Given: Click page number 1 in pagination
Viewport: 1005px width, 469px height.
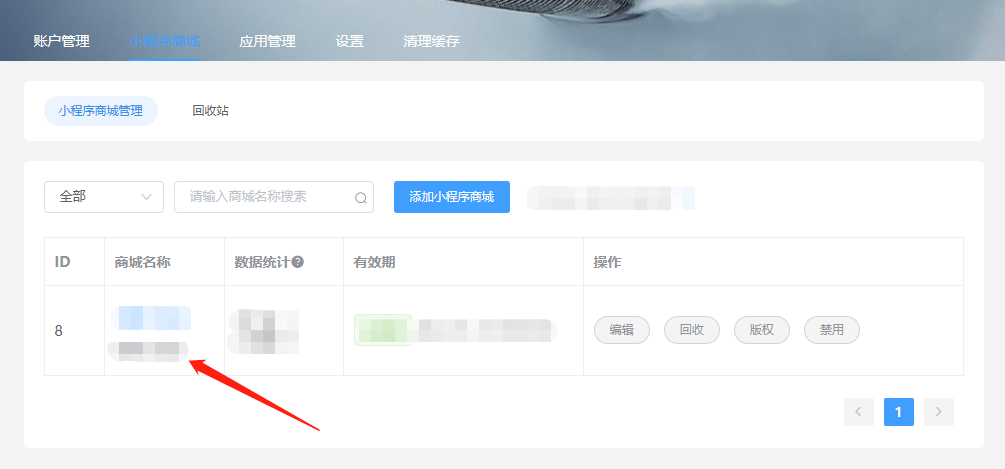Looking at the screenshot, I should click(x=899, y=412).
